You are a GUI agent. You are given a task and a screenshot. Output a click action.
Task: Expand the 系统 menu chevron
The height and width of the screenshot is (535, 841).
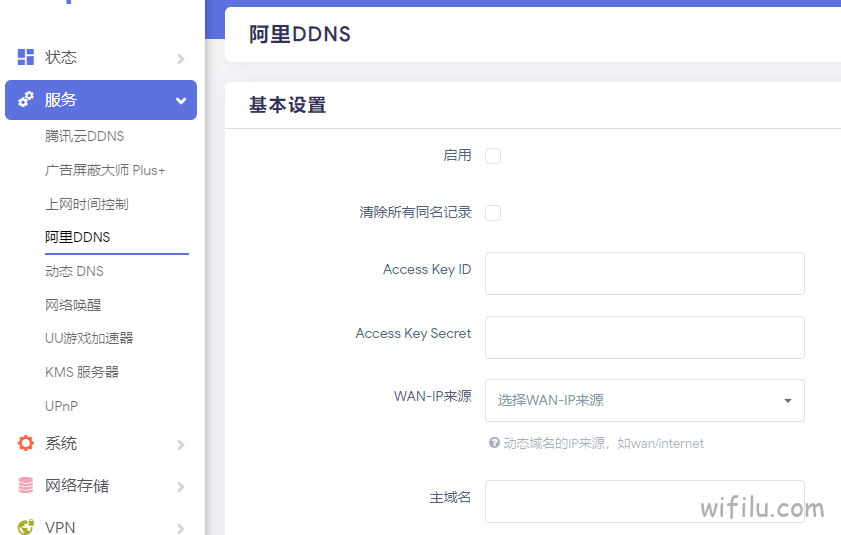point(181,445)
